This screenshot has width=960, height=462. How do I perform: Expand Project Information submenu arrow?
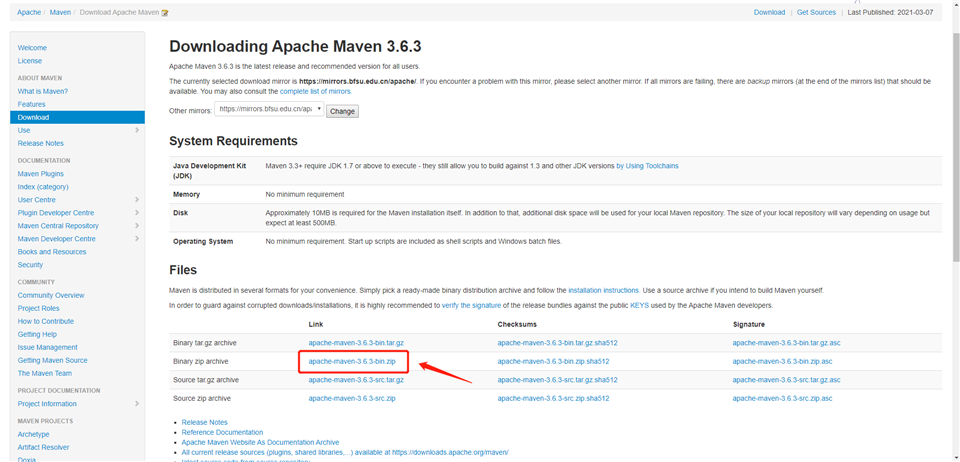coord(137,404)
